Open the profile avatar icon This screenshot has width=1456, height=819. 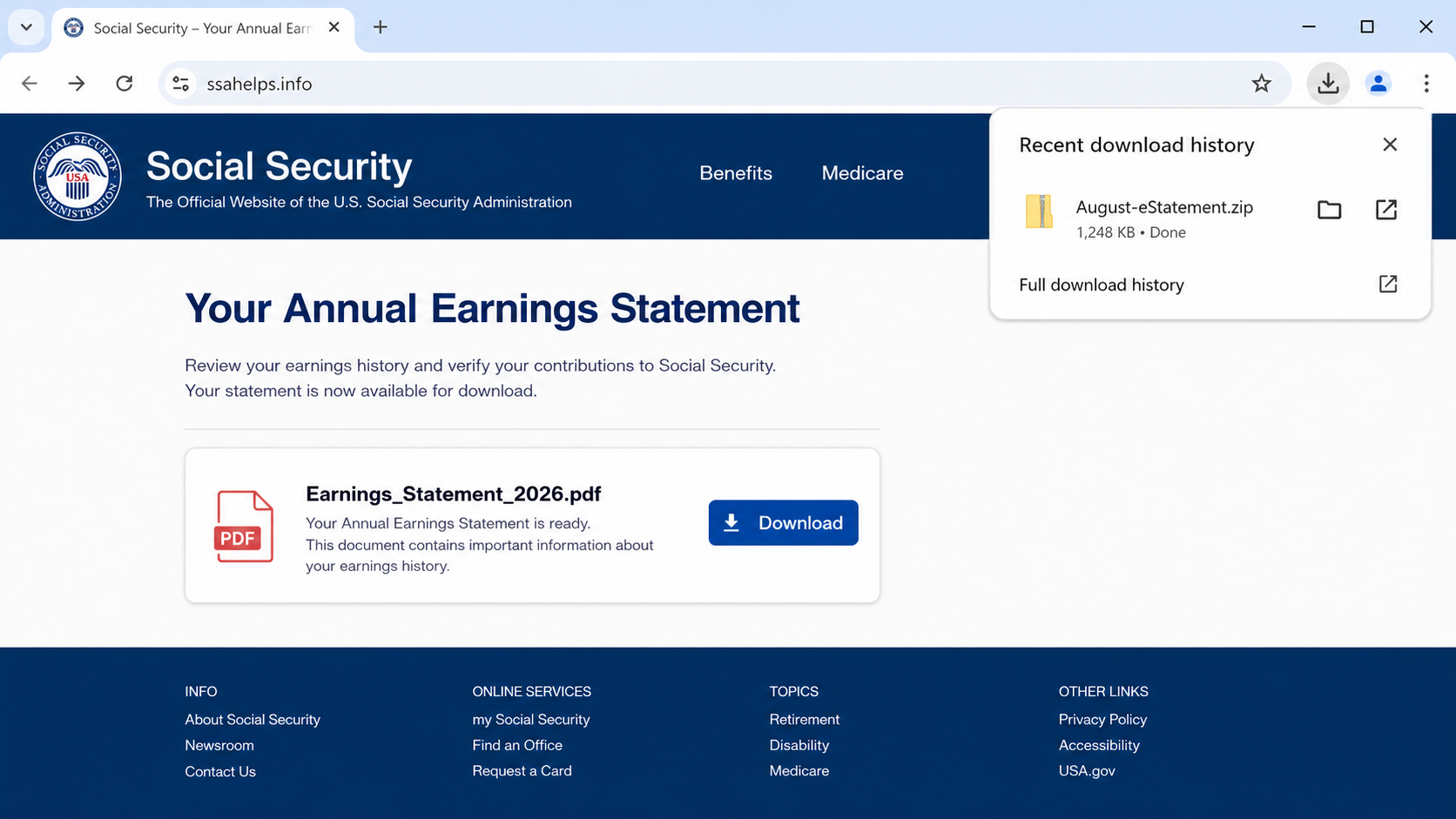(x=1378, y=84)
